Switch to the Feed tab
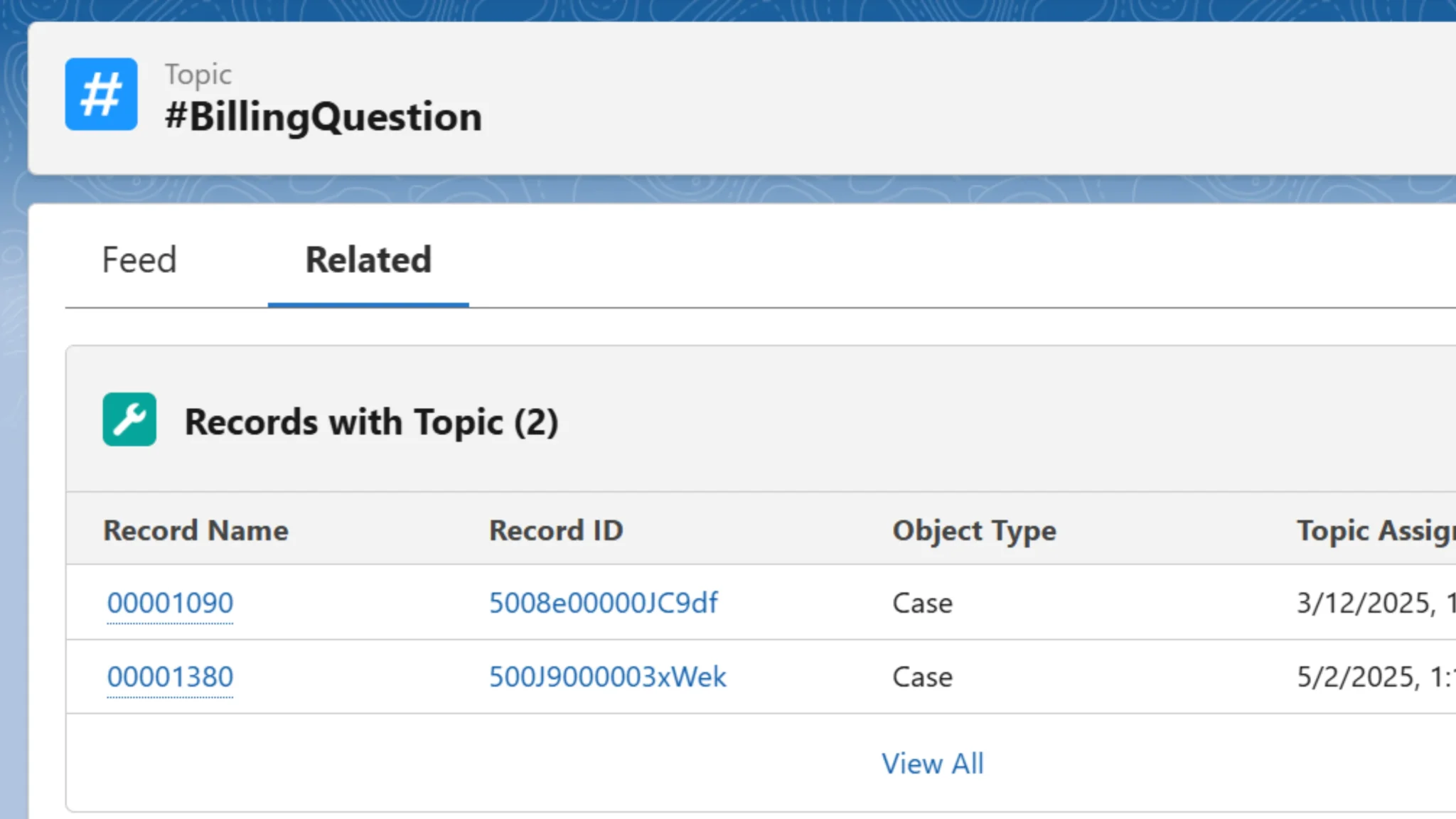The image size is (1456, 819). (x=139, y=259)
